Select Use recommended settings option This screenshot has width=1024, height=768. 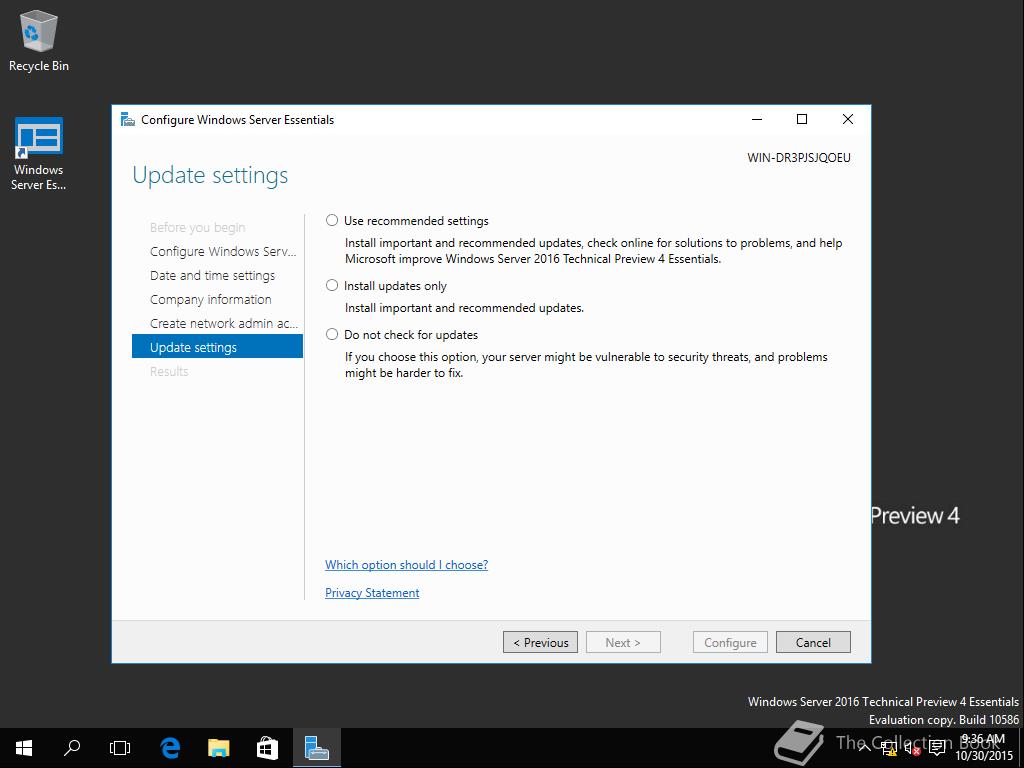407,221
